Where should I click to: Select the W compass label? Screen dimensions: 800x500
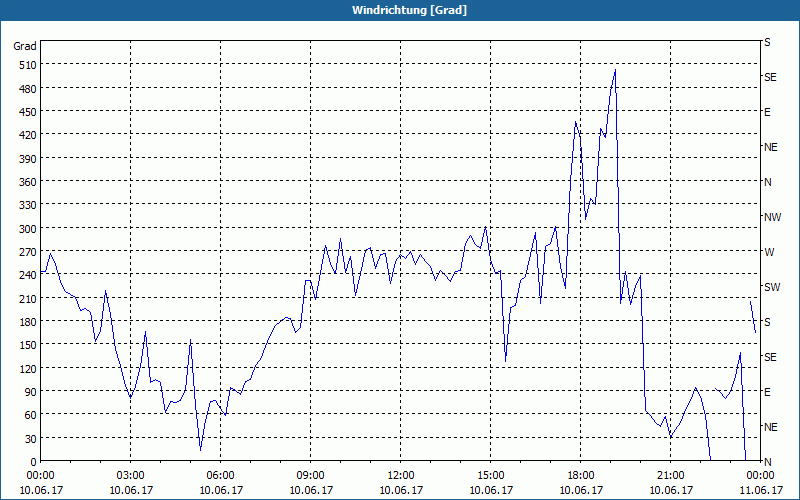click(769, 252)
